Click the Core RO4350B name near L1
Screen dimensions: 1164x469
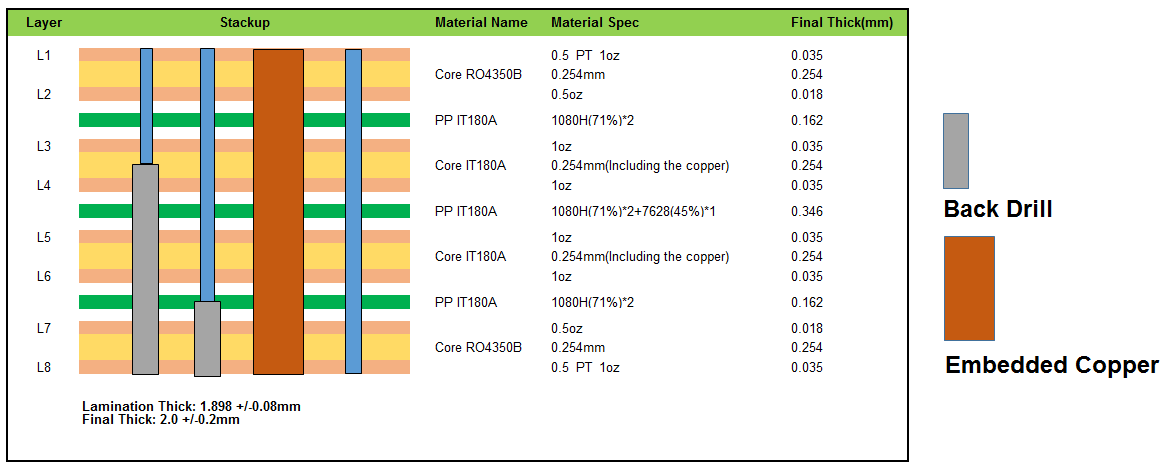[478, 75]
